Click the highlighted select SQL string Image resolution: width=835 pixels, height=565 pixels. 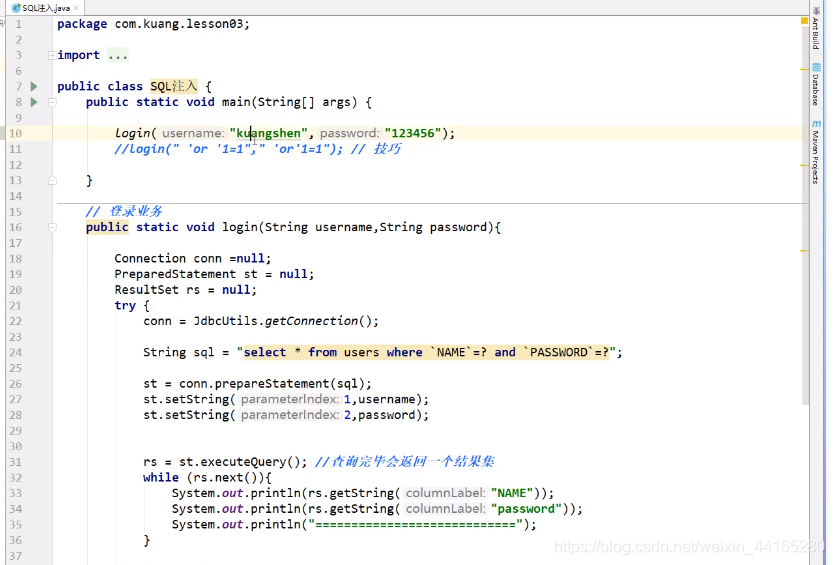(426, 353)
